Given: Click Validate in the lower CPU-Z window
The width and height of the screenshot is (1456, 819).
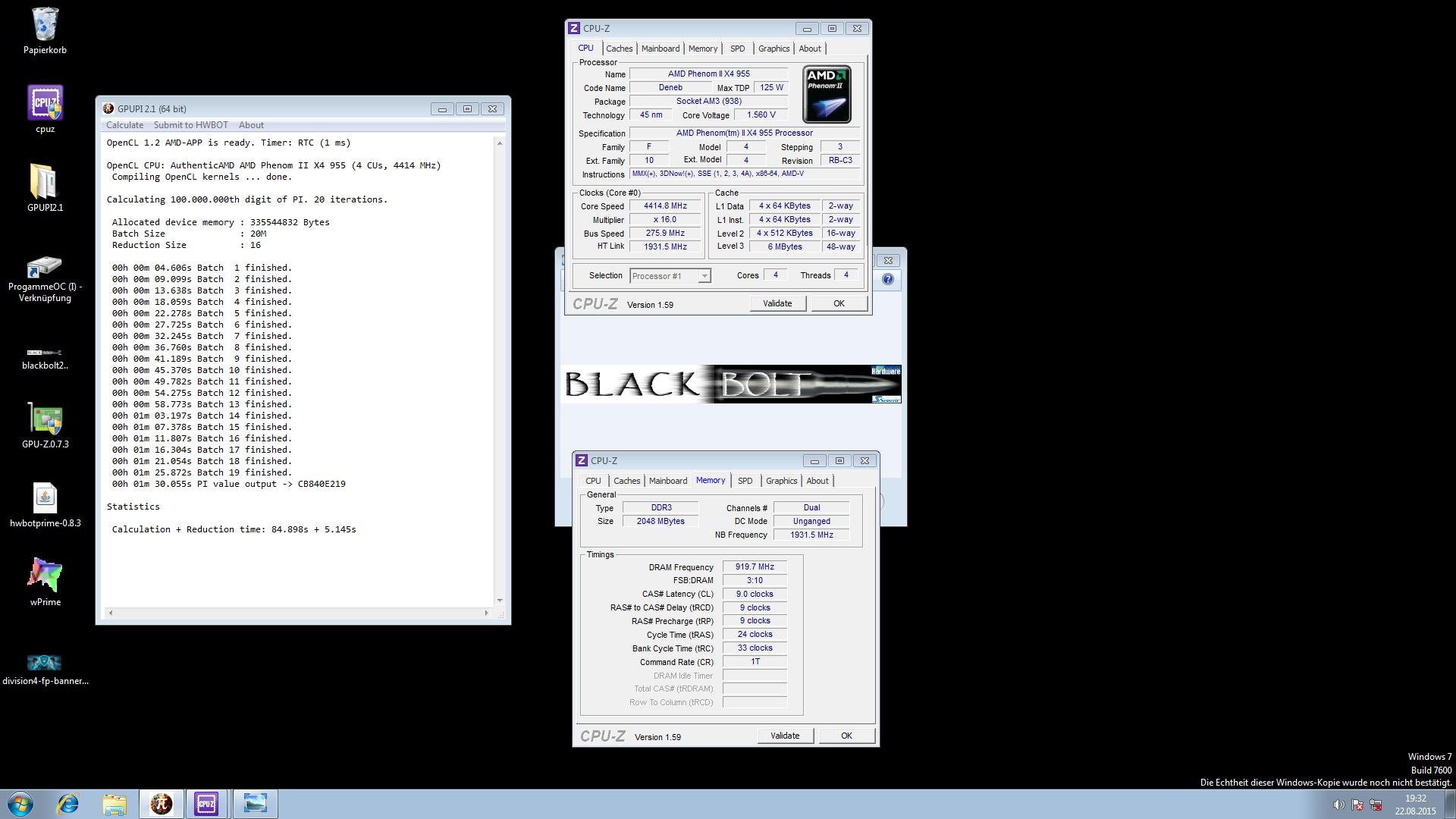Looking at the screenshot, I should tap(785, 736).
